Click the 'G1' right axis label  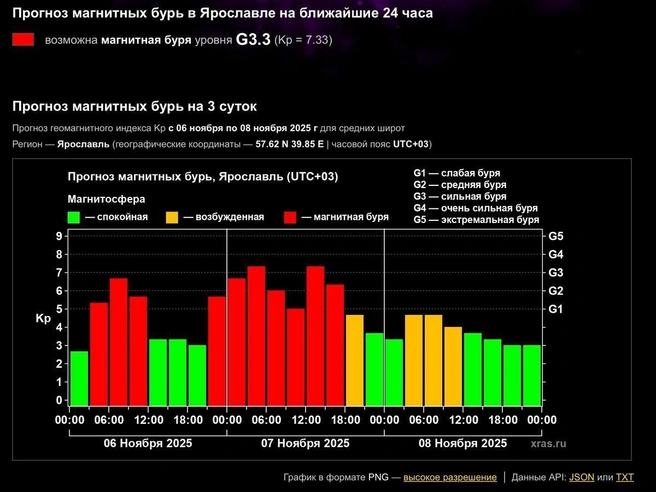pos(556,309)
